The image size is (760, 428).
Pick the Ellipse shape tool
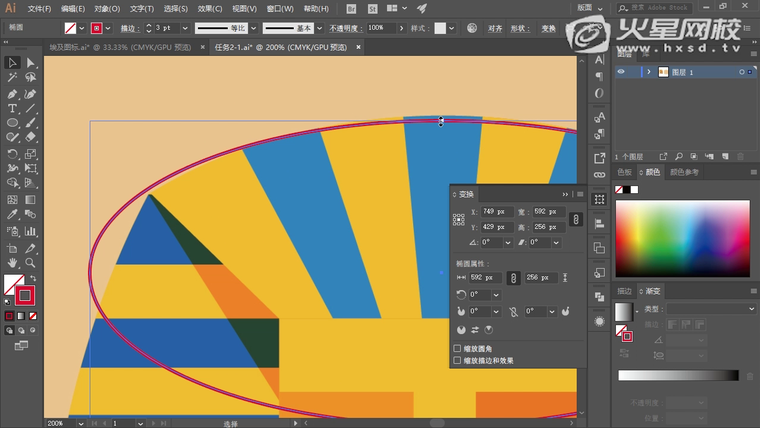click(13, 123)
